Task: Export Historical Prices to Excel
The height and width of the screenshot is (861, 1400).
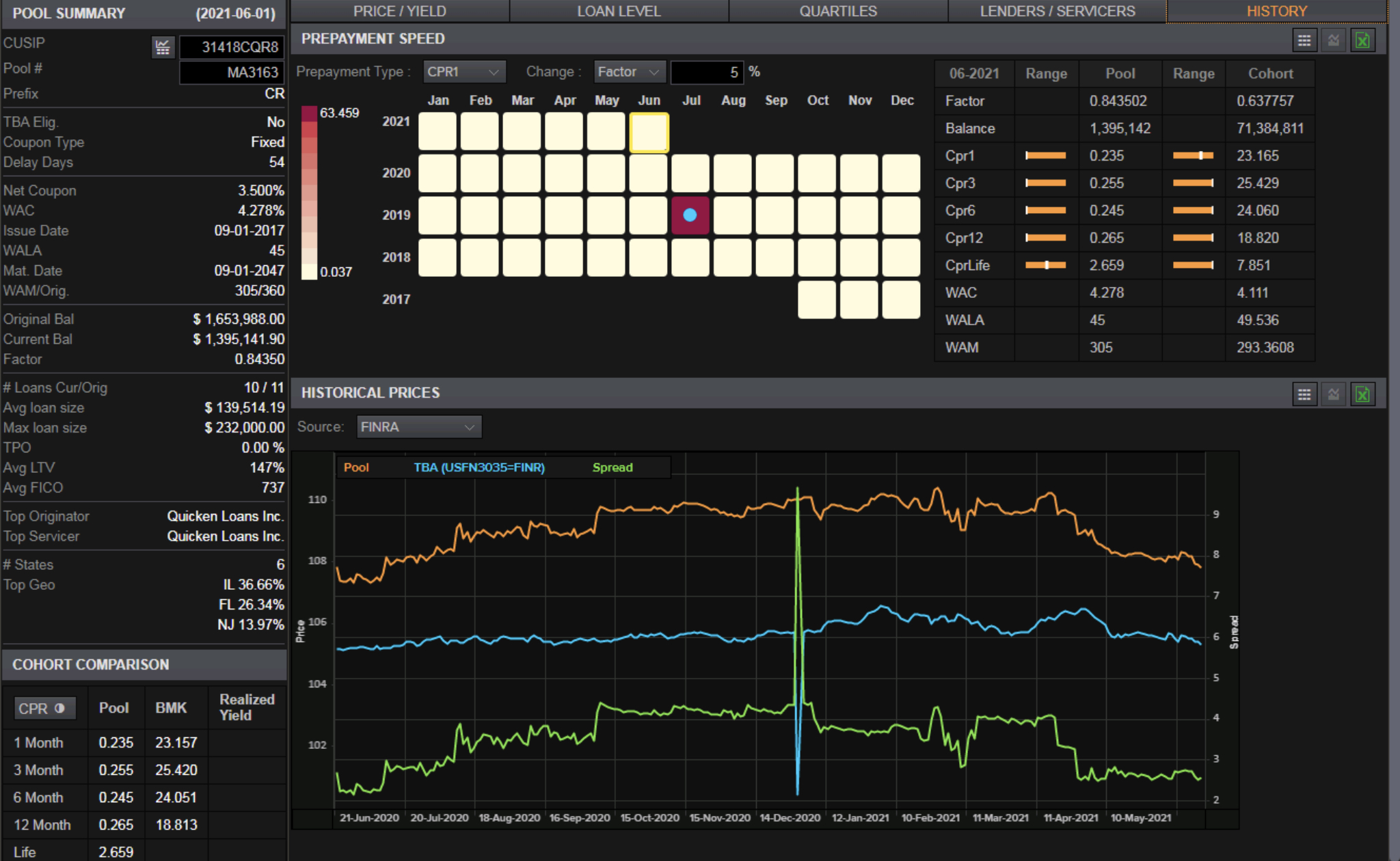Action: point(1362,394)
